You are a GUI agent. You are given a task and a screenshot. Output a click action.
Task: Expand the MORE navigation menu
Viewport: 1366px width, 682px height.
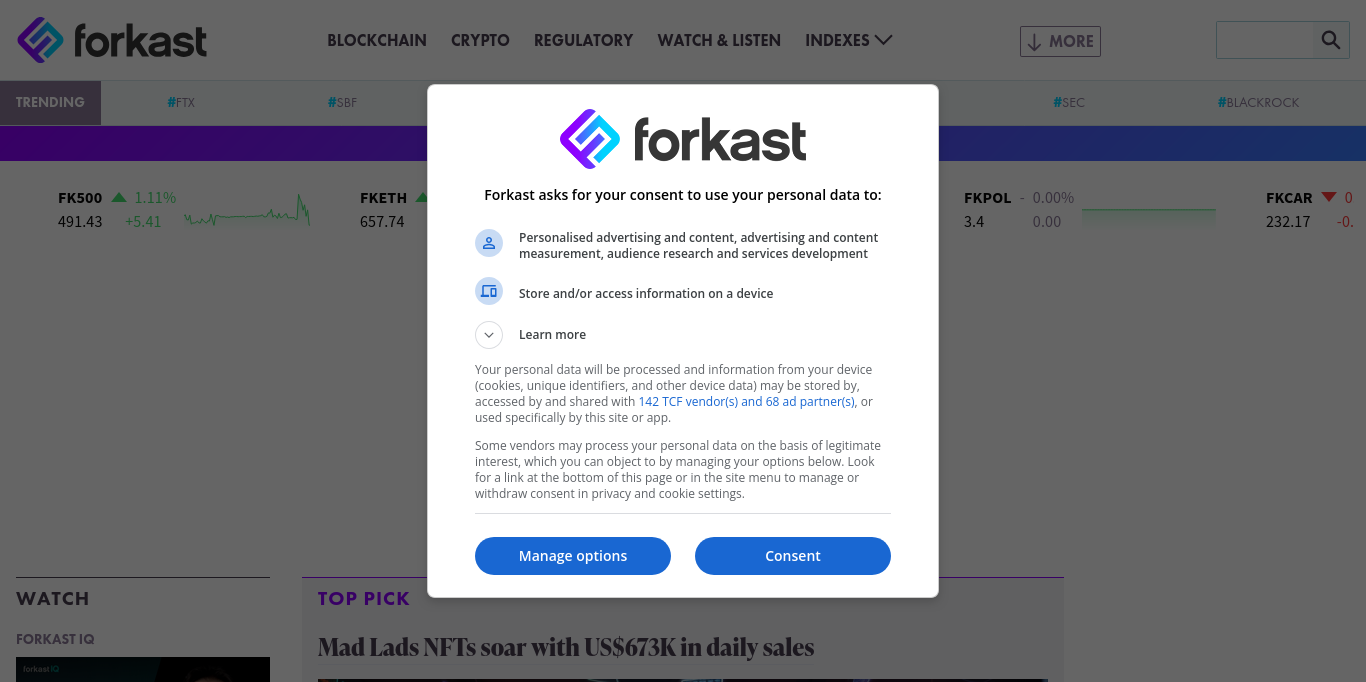[x=1060, y=41]
